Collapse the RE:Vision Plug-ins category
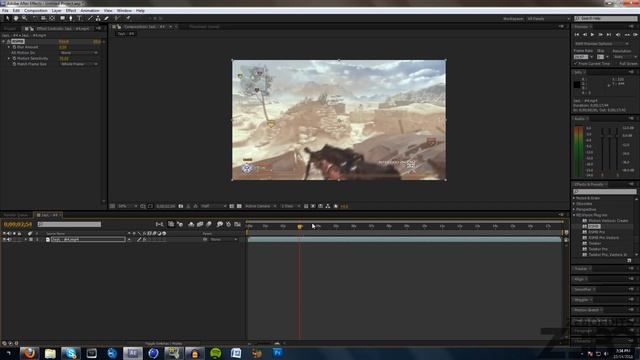 click(573, 215)
